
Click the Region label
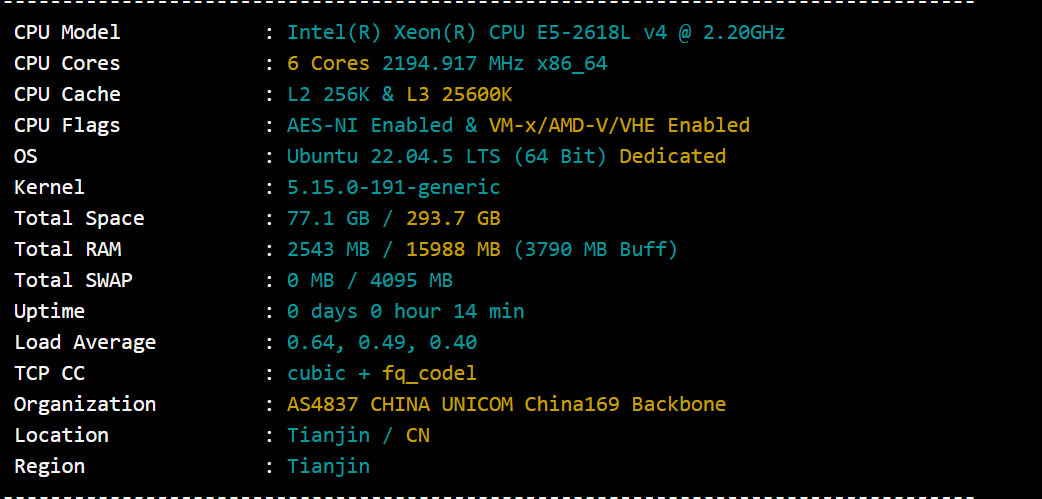pyautogui.click(x=49, y=466)
